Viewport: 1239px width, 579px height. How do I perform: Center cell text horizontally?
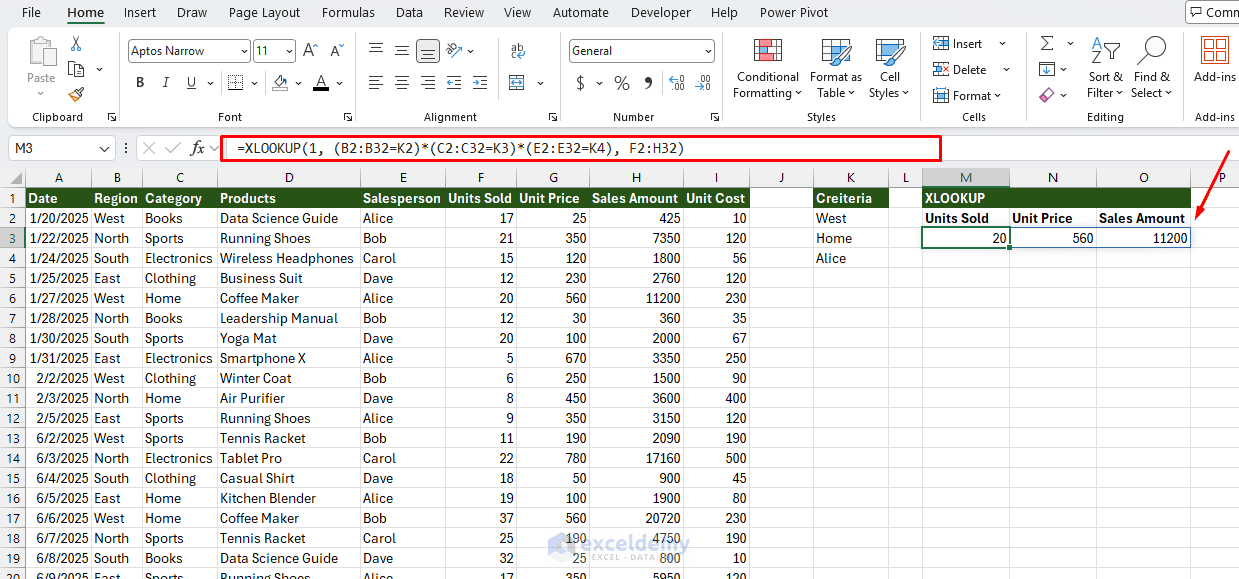(x=401, y=83)
